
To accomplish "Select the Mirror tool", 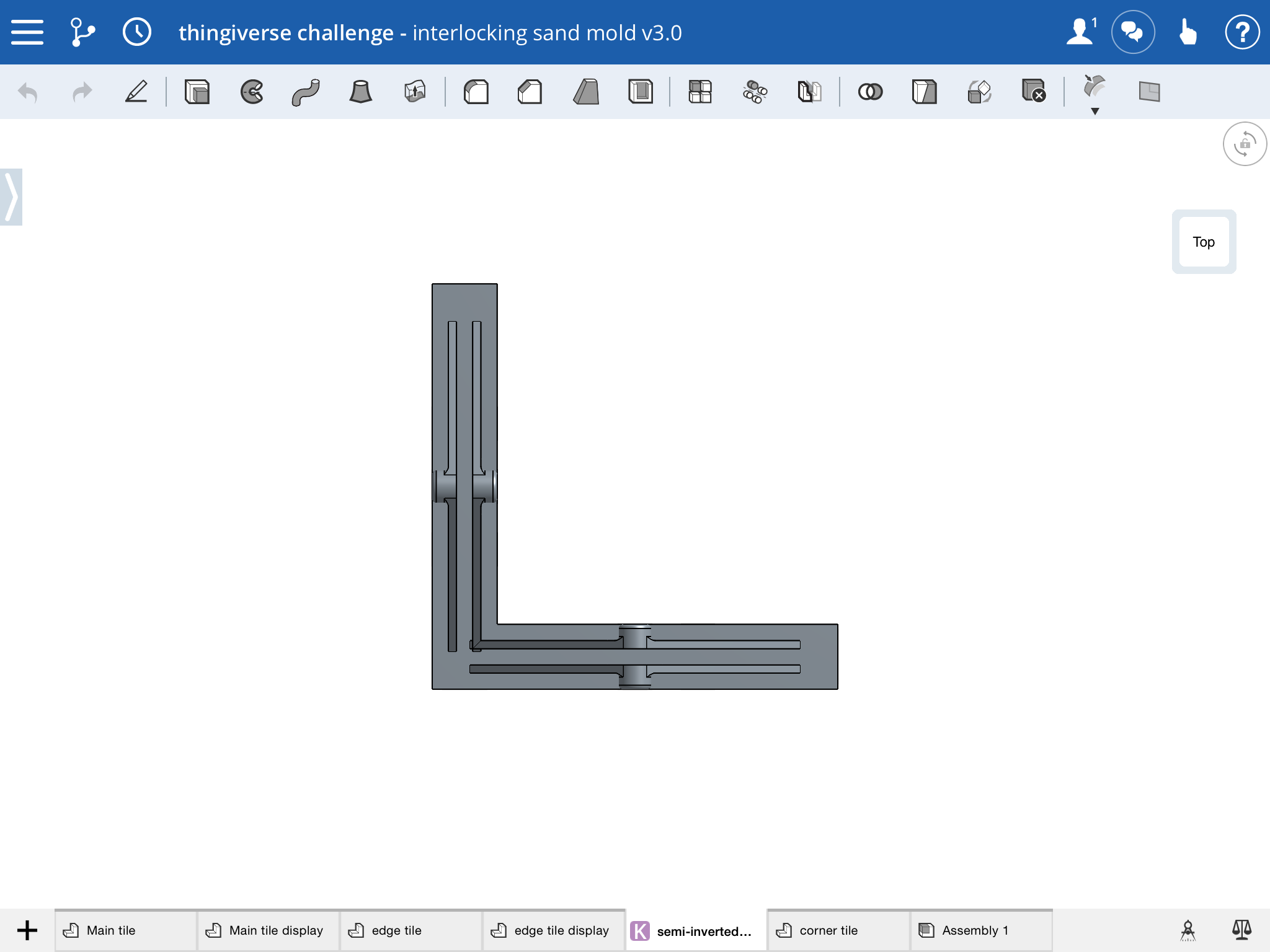I will click(x=809, y=92).
